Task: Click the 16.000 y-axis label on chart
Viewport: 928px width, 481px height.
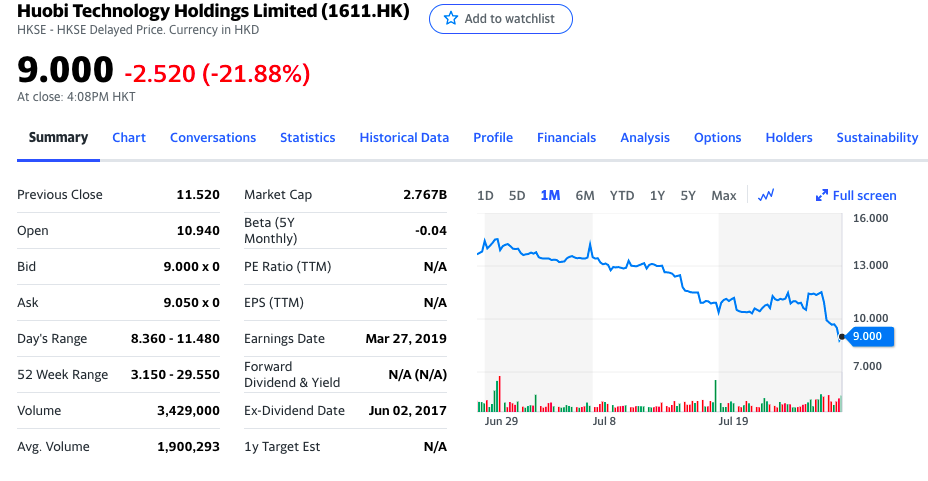Action: [x=870, y=218]
